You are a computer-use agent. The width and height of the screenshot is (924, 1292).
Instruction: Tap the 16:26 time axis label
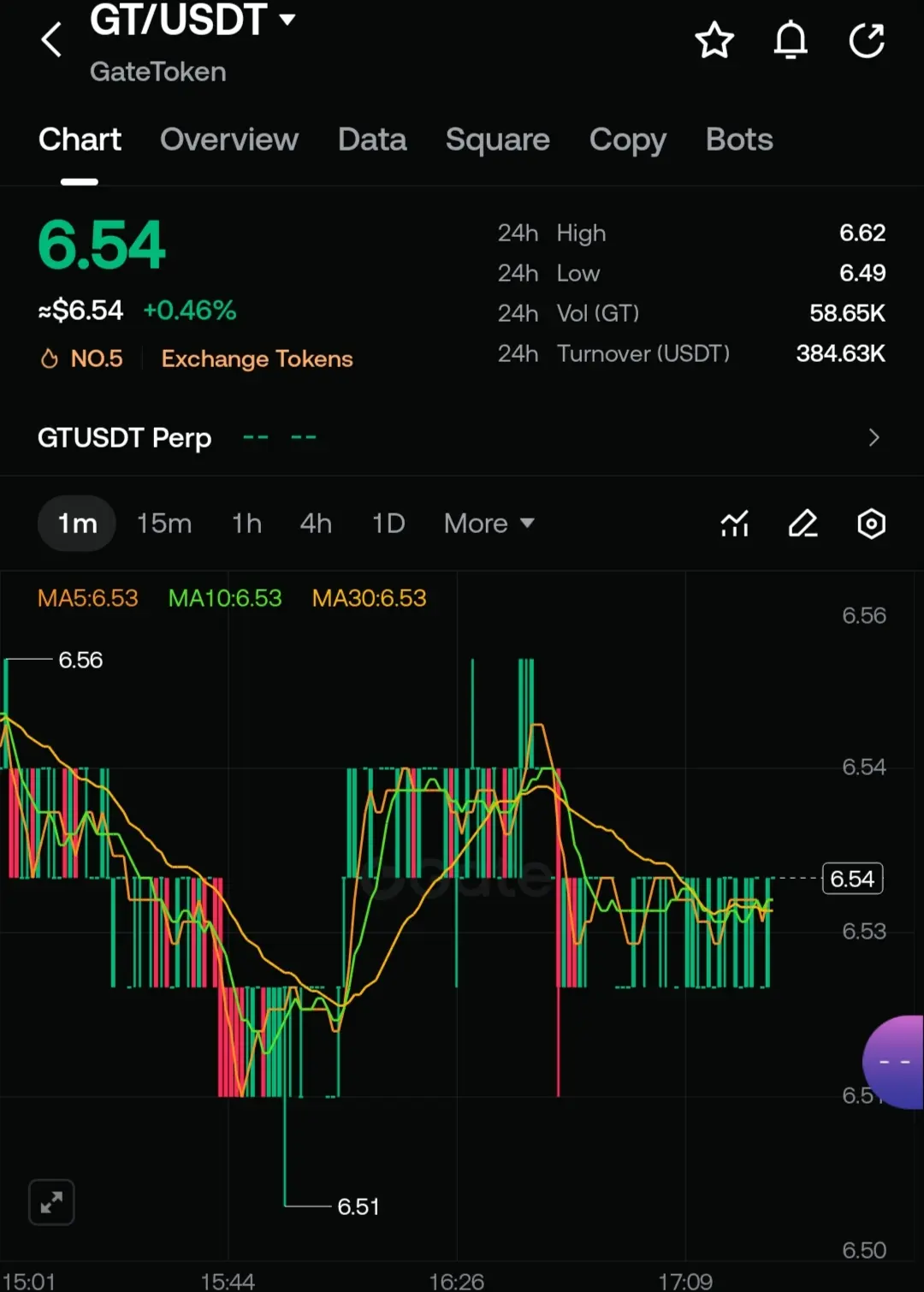click(456, 1281)
